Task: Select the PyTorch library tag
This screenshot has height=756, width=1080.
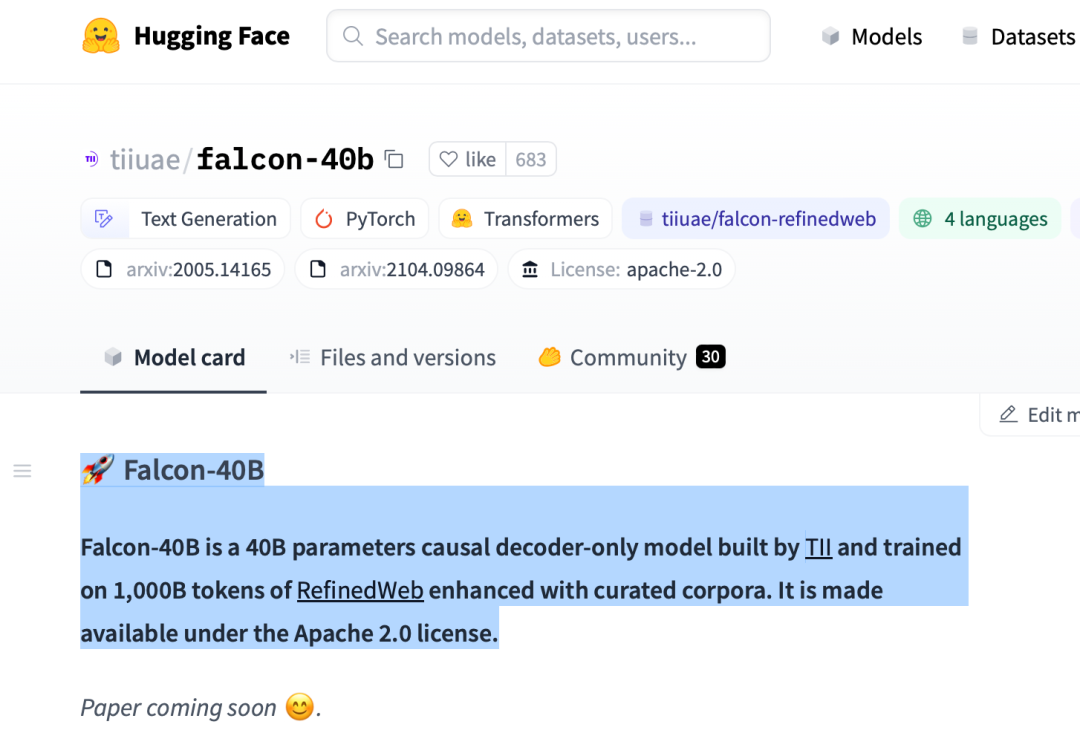Action: 364,219
